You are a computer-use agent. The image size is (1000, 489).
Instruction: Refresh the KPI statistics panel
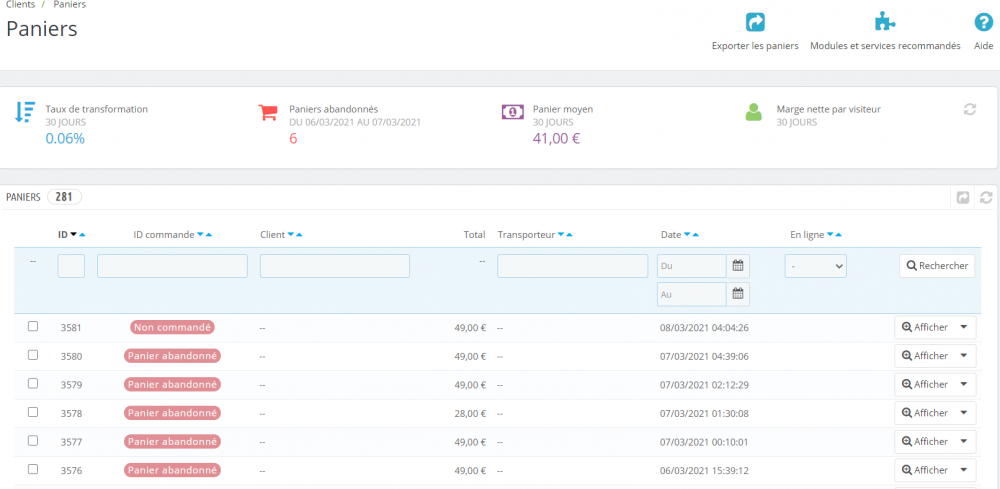pos(970,110)
